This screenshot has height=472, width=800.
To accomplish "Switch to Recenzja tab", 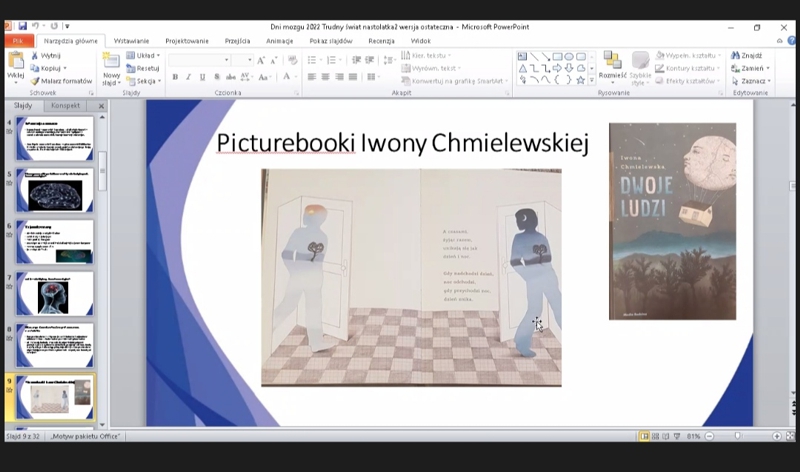I will (381, 41).
